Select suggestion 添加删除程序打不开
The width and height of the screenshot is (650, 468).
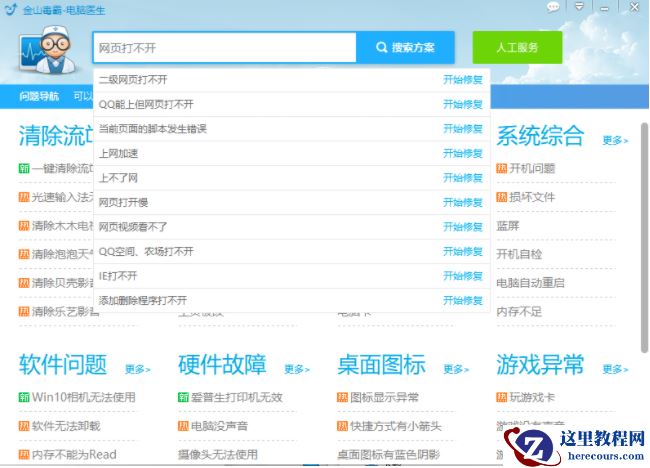[x=143, y=300]
